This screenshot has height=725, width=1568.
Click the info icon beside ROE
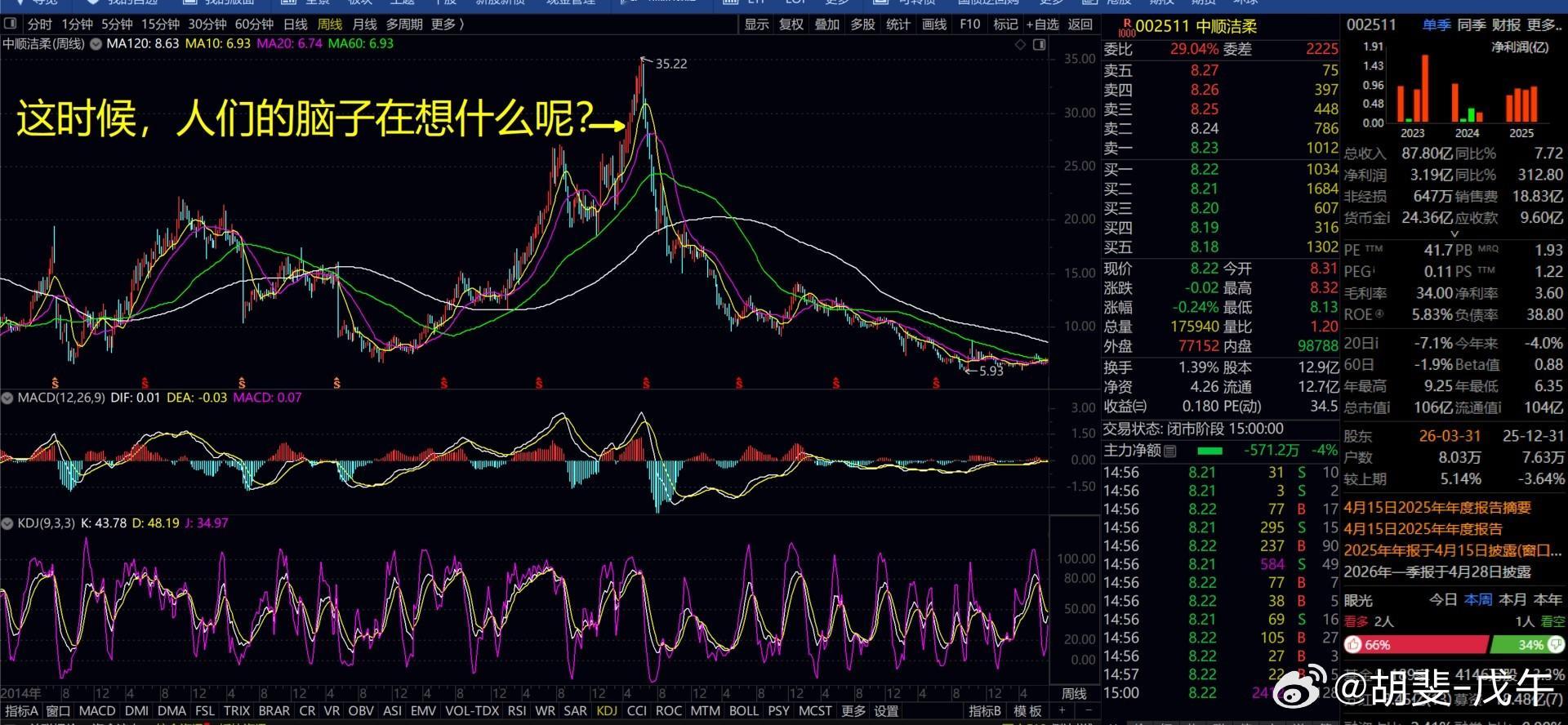[x=1379, y=314]
